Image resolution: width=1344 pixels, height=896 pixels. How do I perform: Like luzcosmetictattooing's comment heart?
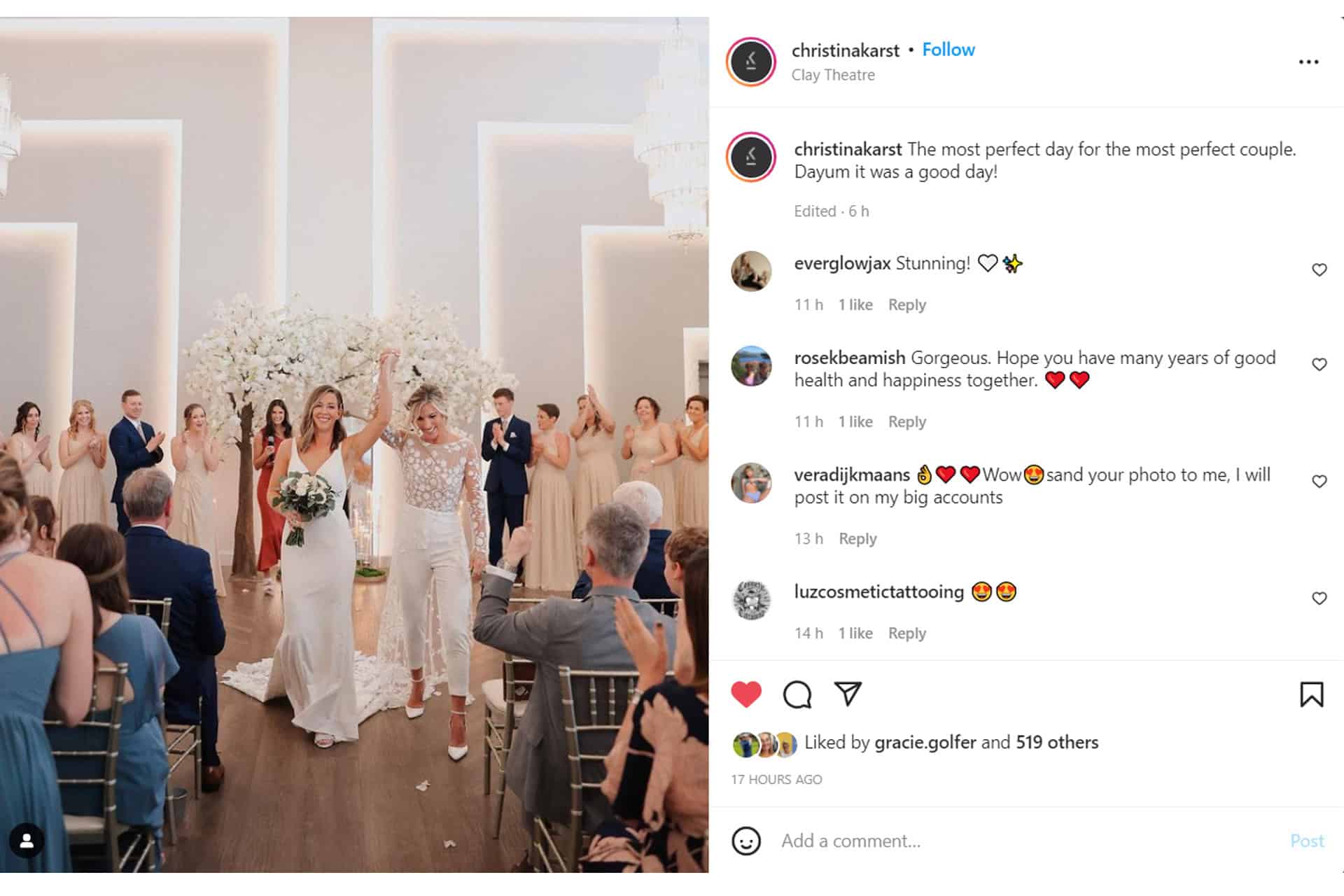tap(1319, 598)
